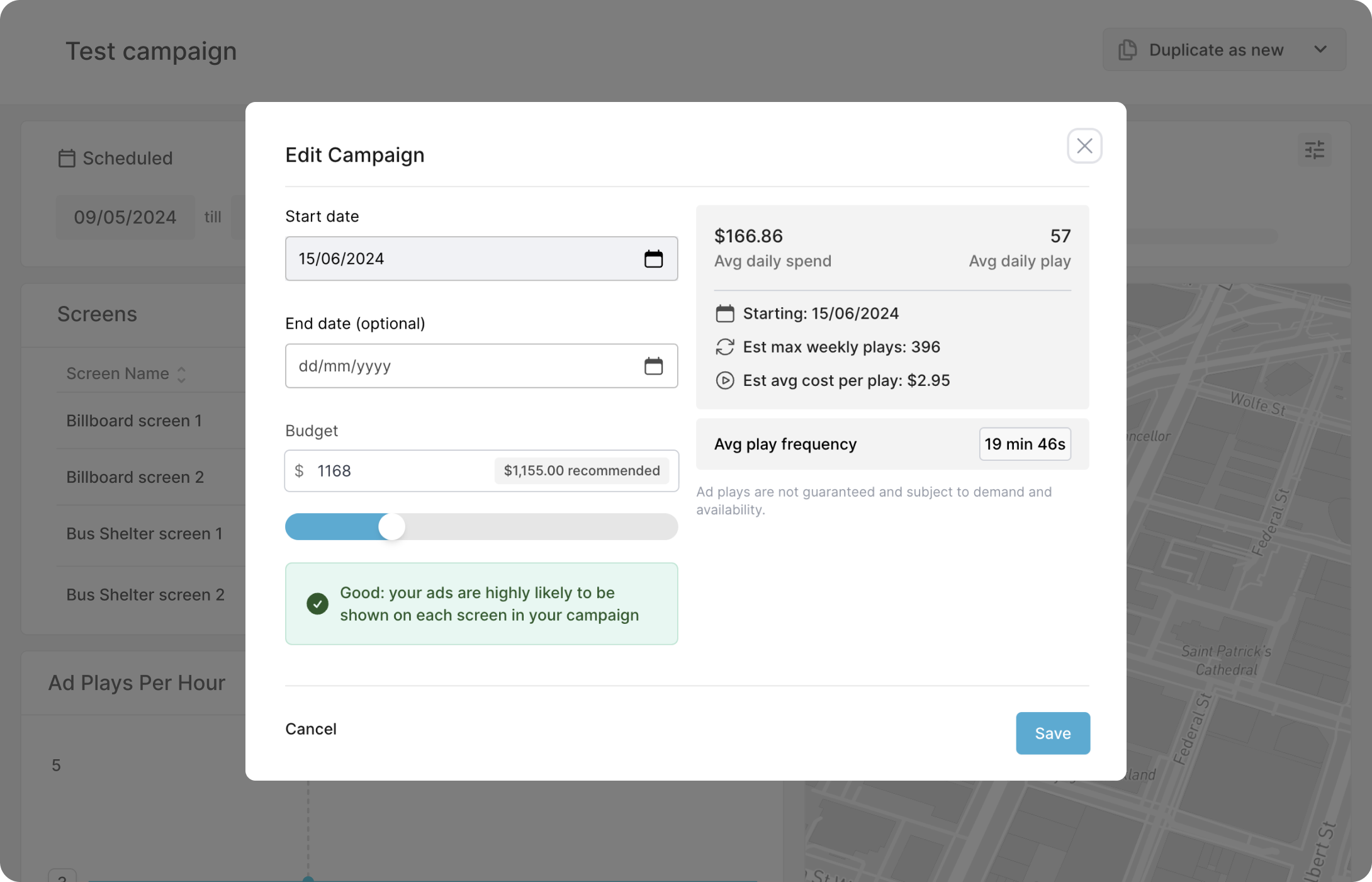
Task: Click Cancel in the Edit Campaign dialog
Action: coord(311,728)
